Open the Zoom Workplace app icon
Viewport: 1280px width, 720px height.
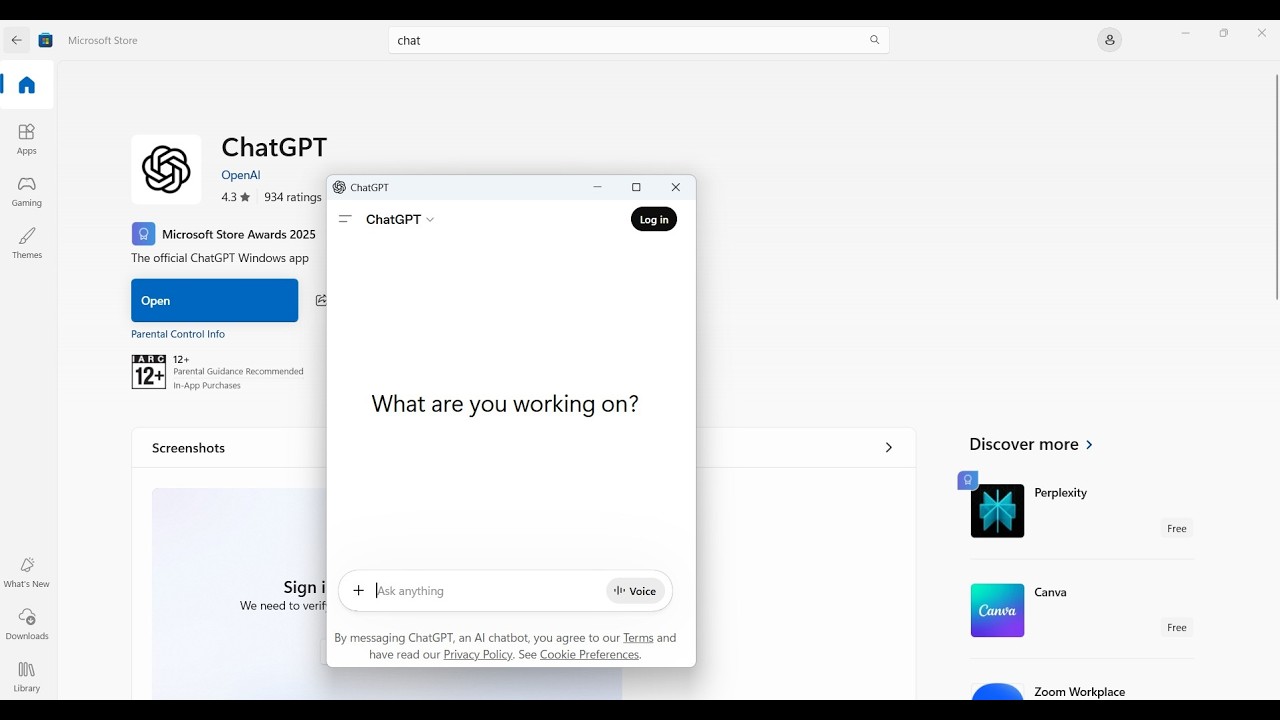click(x=997, y=691)
